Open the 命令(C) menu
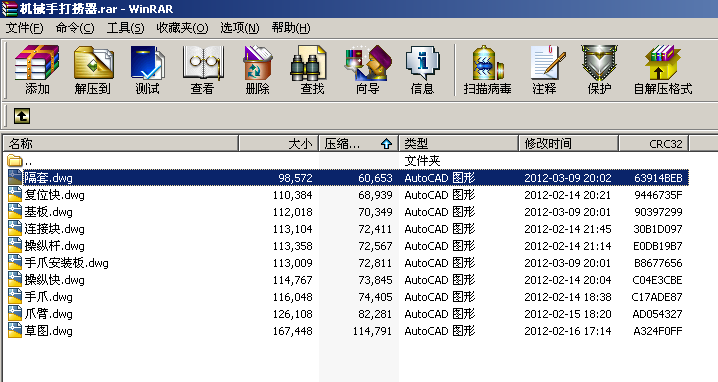 (x=75, y=28)
